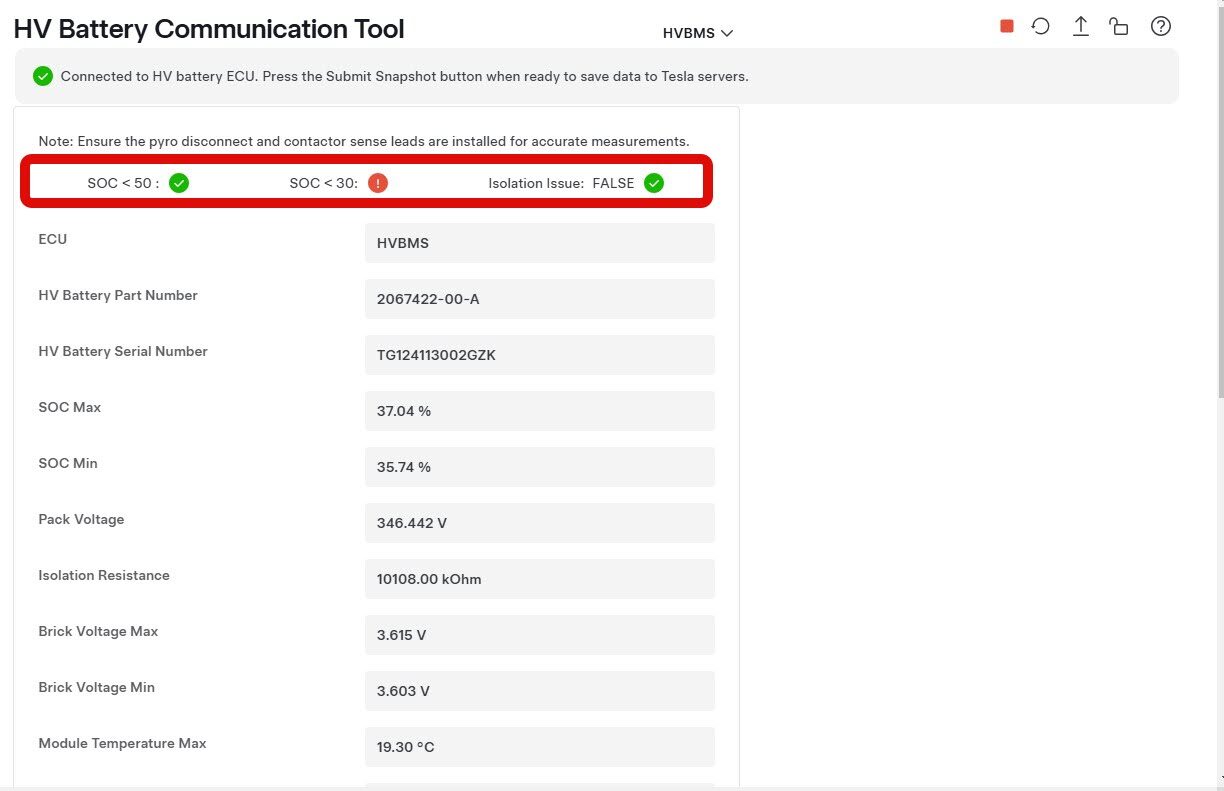Click the refresh/reload icon

tap(1041, 27)
